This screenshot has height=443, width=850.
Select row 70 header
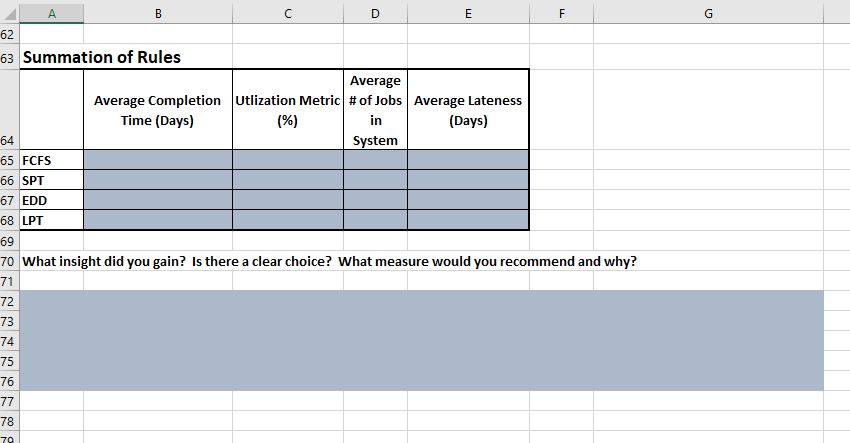click(x=9, y=262)
